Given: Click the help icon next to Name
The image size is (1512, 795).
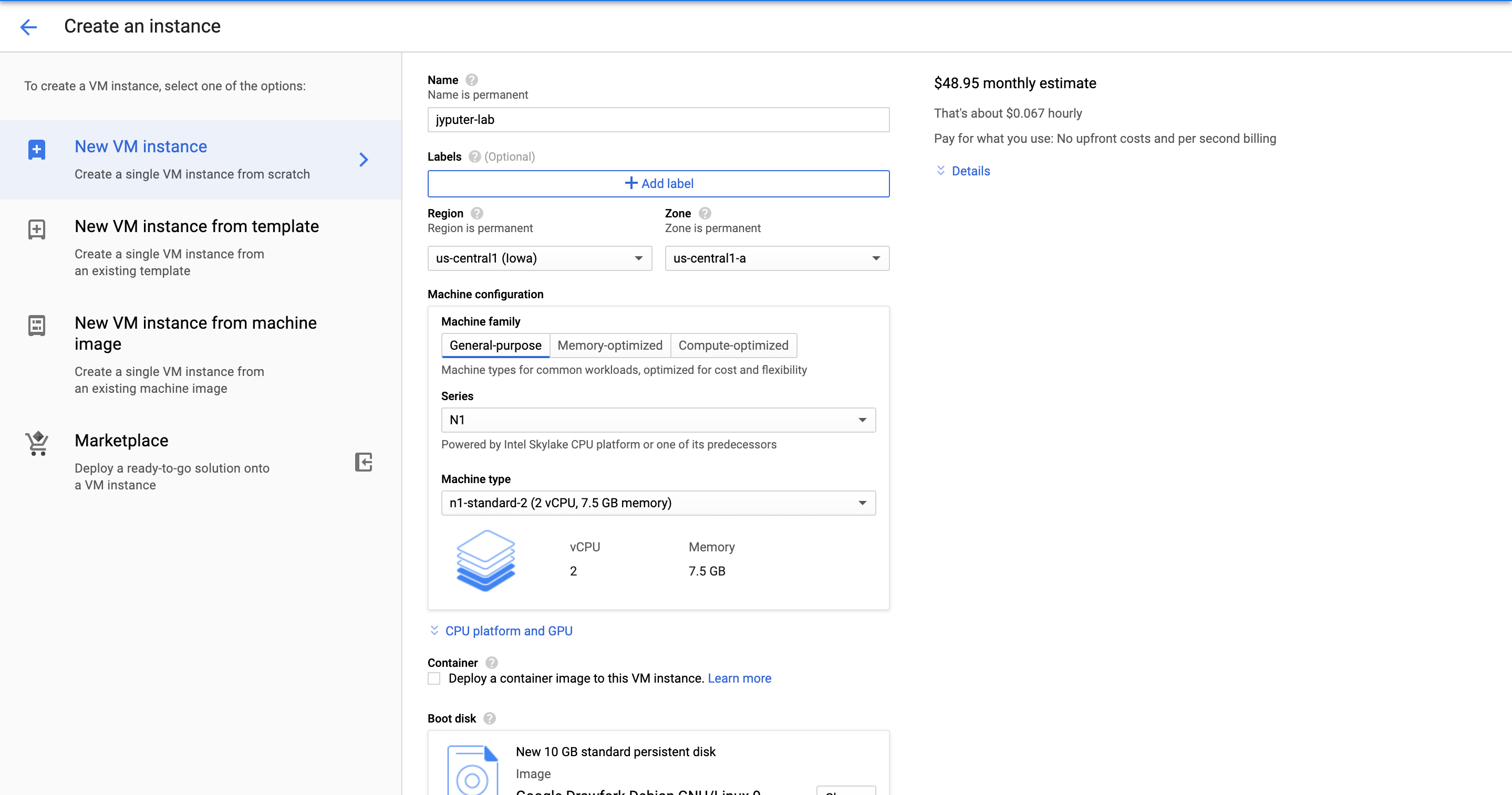Looking at the screenshot, I should point(471,79).
